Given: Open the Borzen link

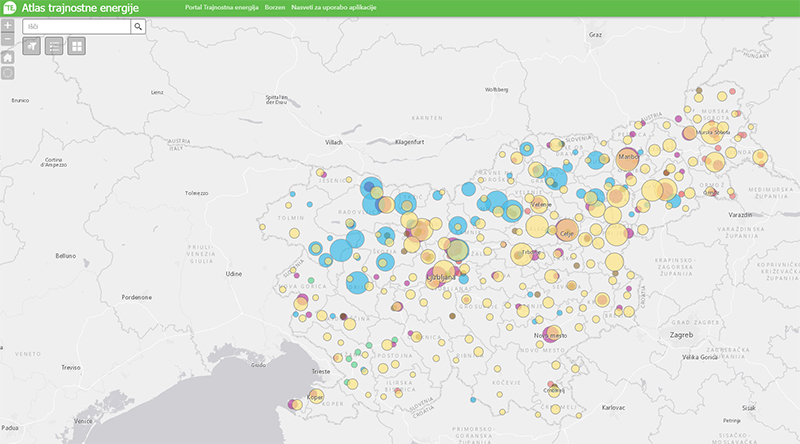Looking at the screenshot, I should coord(274,8).
